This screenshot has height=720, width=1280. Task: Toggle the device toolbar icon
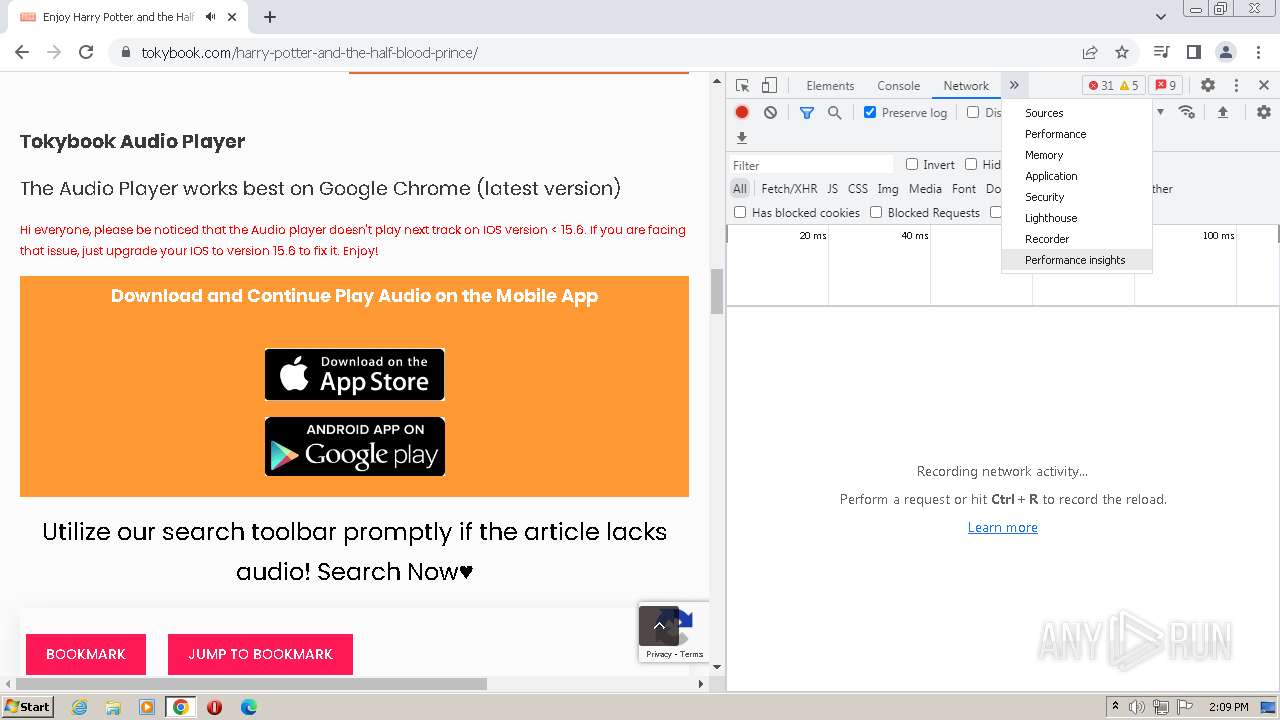(x=769, y=86)
